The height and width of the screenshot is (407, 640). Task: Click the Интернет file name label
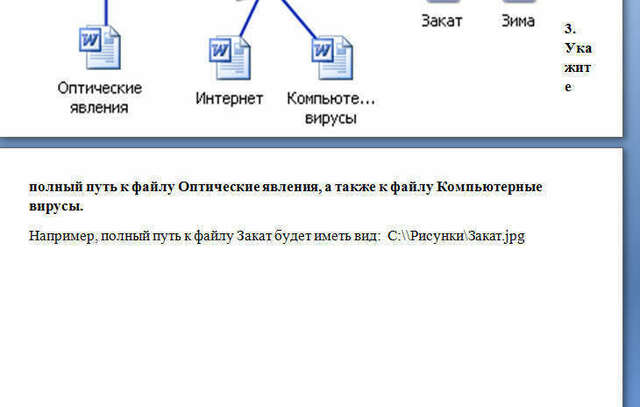pos(229,98)
